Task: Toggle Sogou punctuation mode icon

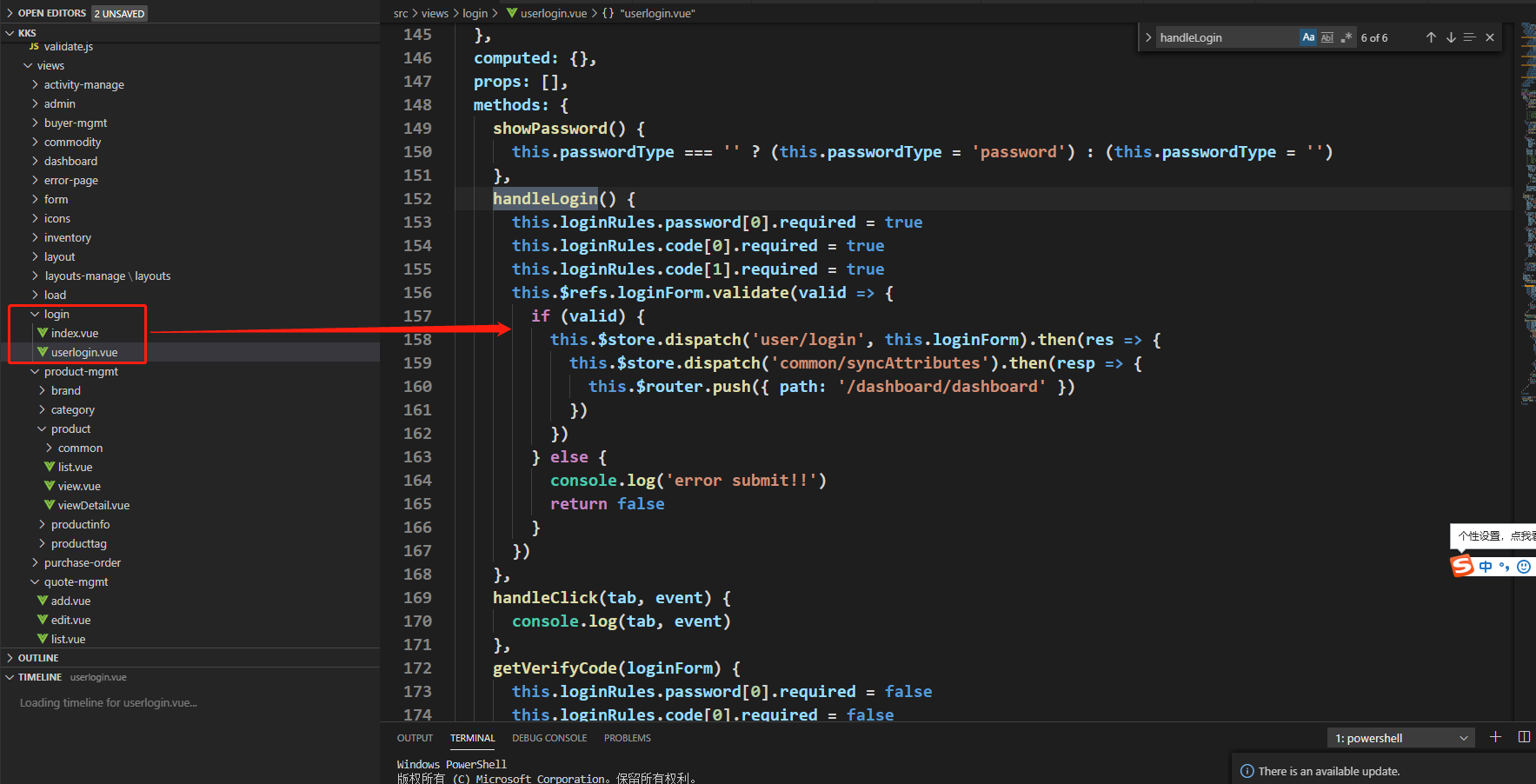Action: 1504,567
